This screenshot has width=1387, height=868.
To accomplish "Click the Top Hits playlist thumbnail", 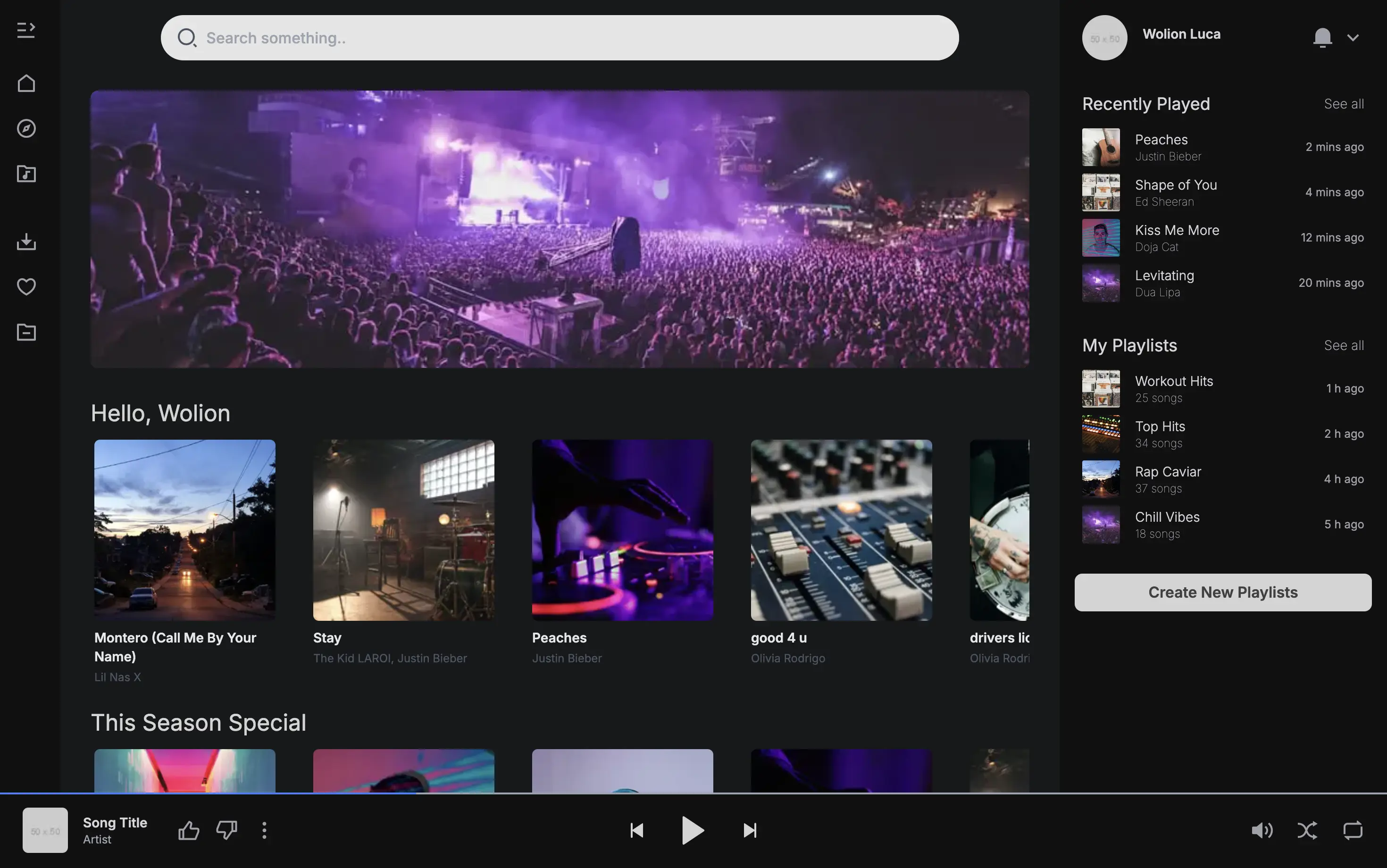I will coord(1101,434).
